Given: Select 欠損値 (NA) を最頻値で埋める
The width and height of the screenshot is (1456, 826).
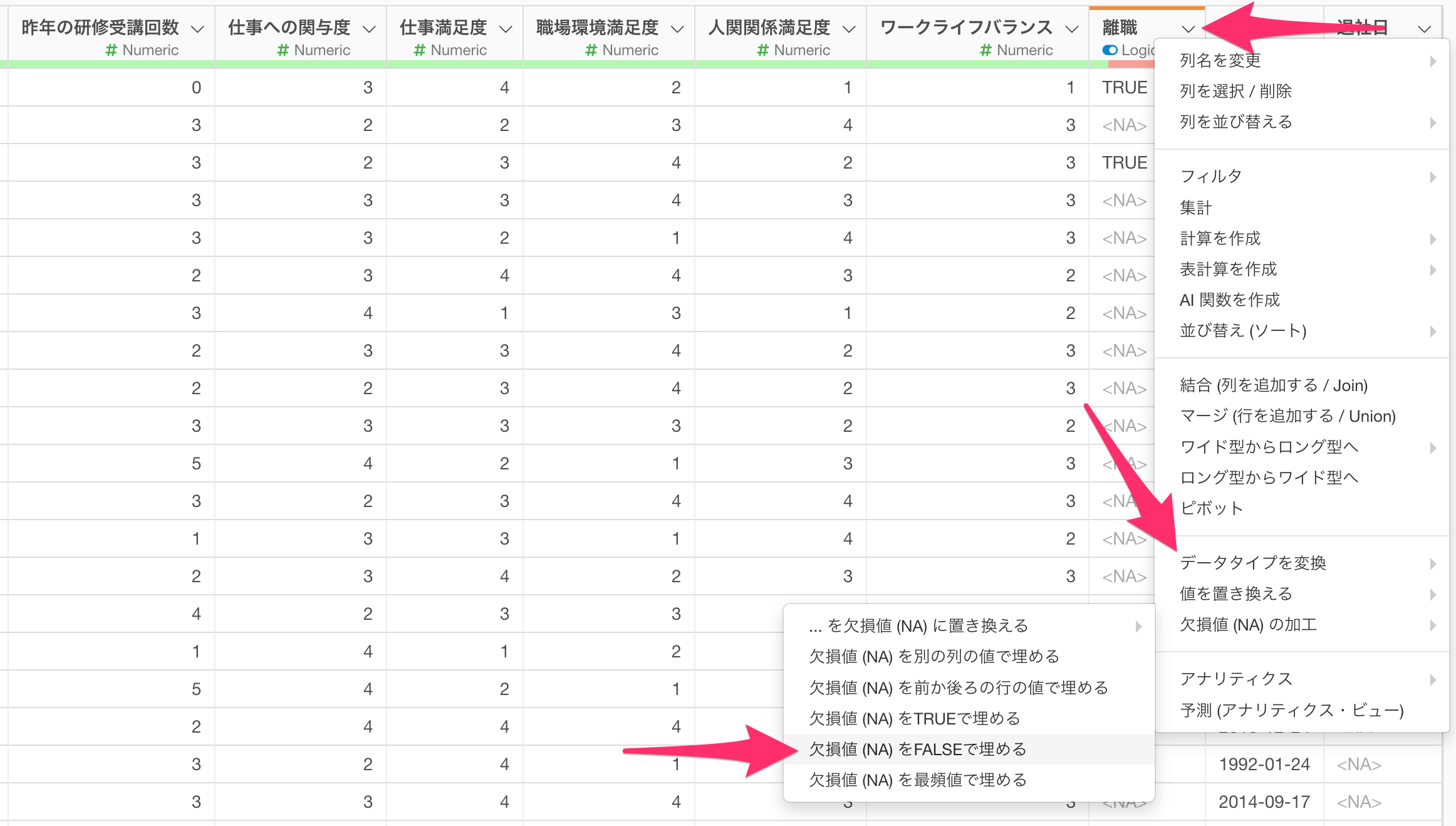Looking at the screenshot, I should 917,780.
